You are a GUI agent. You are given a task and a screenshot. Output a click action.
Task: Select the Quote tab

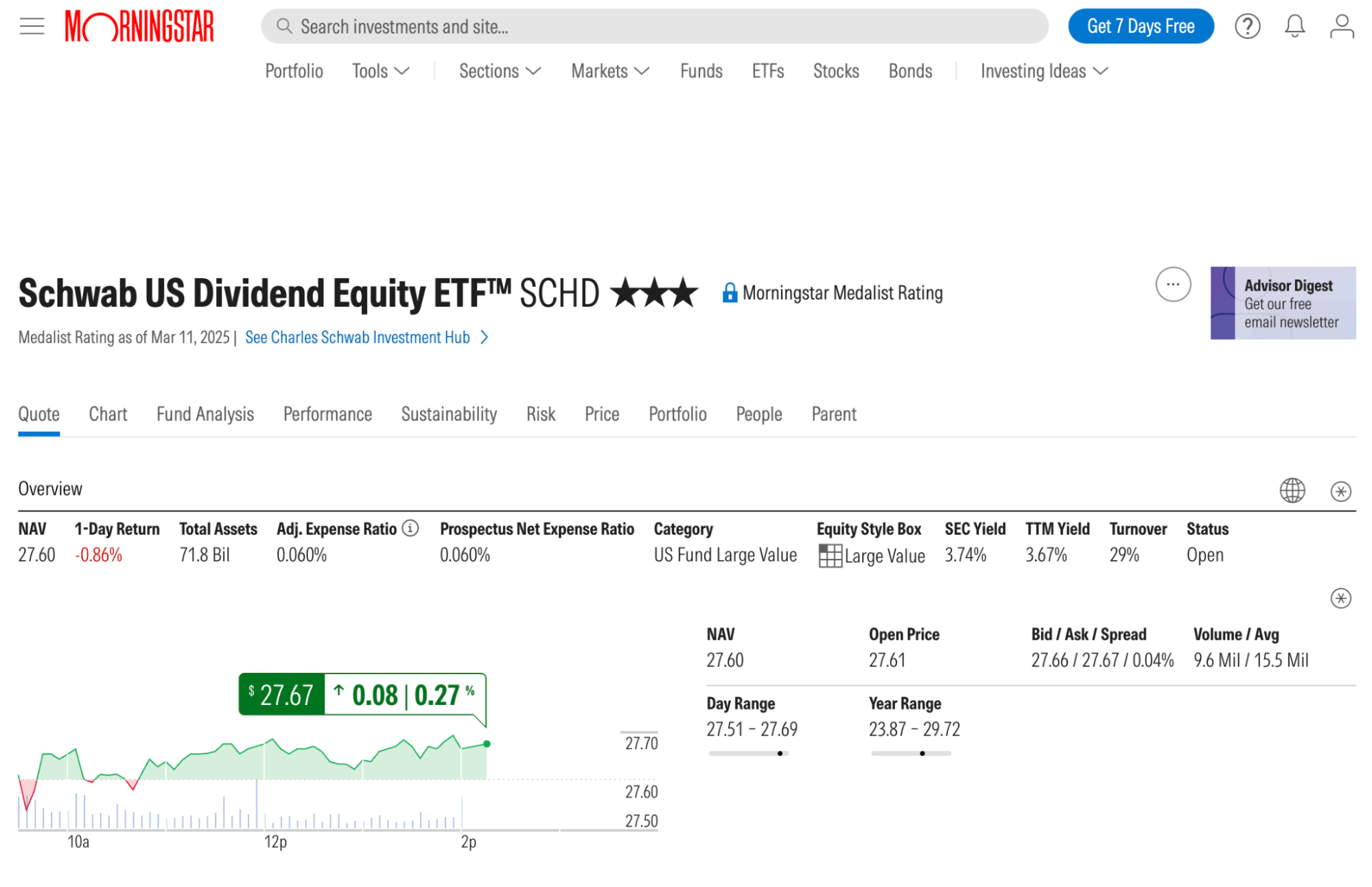coord(38,414)
